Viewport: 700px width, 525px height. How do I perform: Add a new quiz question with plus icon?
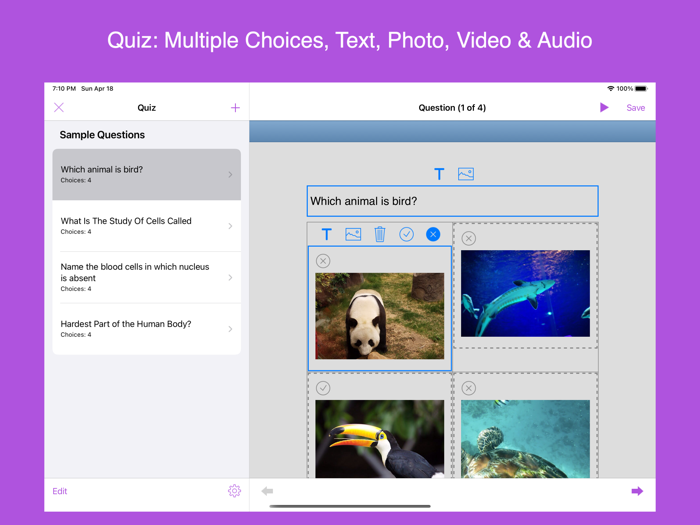click(235, 108)
